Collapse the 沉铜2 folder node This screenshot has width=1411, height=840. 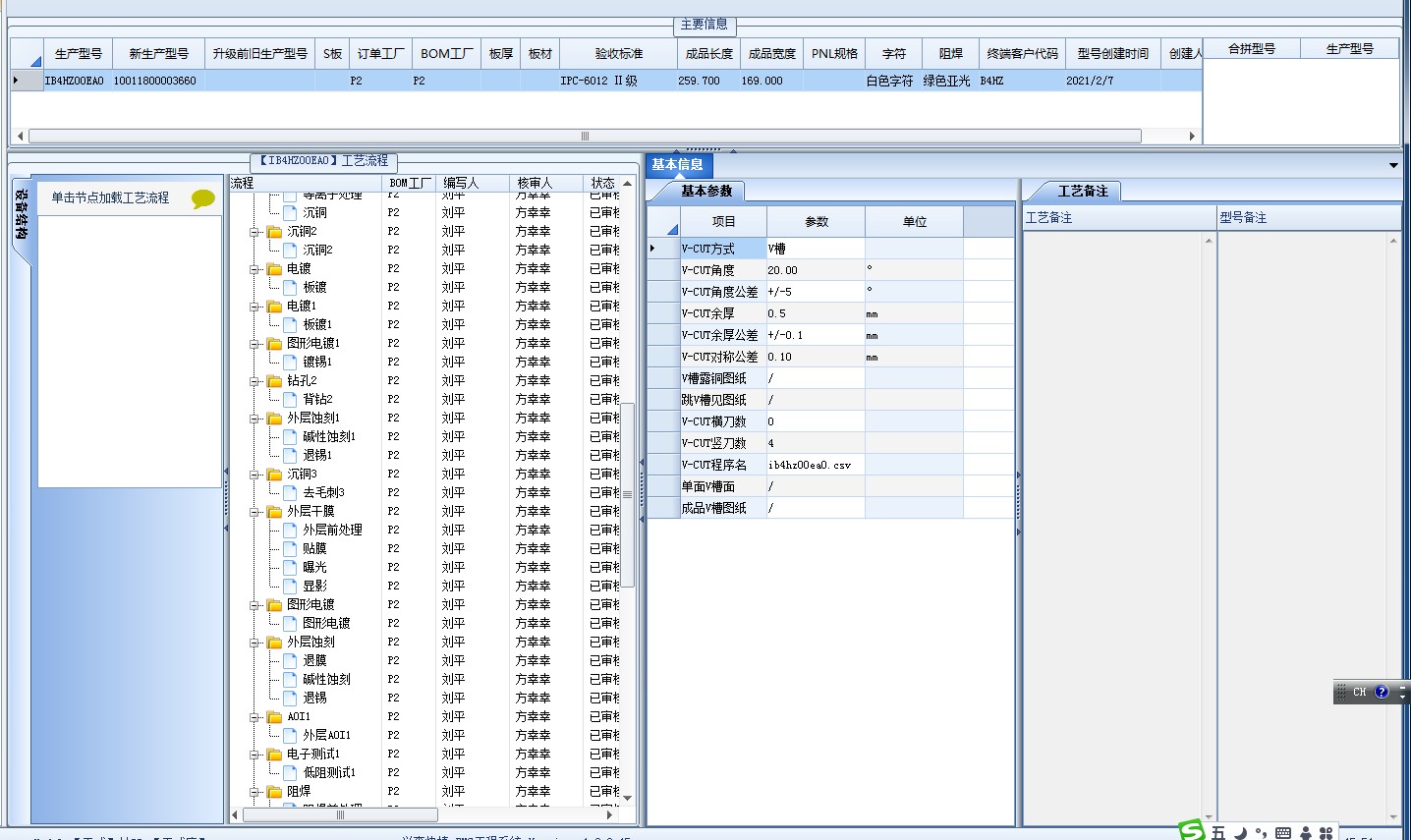click(x=254, y=232)
